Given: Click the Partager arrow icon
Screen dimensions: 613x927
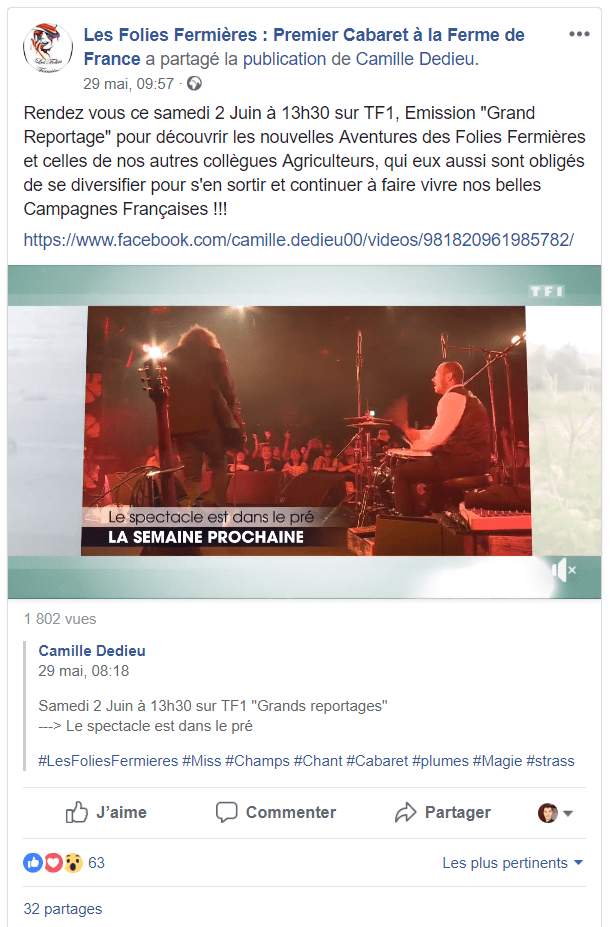Looking at the screenshot, I should [x=406, y=812].
